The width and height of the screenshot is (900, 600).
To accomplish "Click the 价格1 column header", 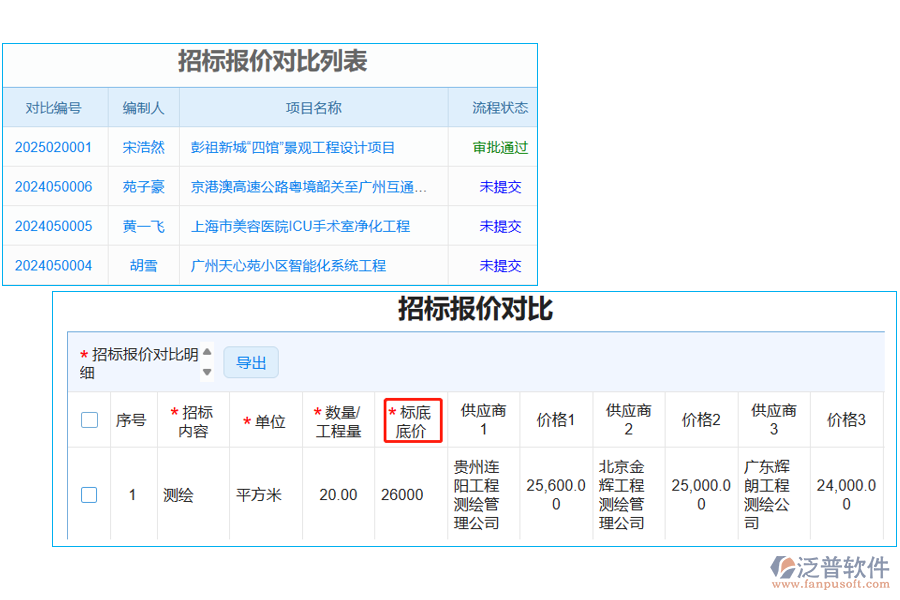I will tap(556, 420).
